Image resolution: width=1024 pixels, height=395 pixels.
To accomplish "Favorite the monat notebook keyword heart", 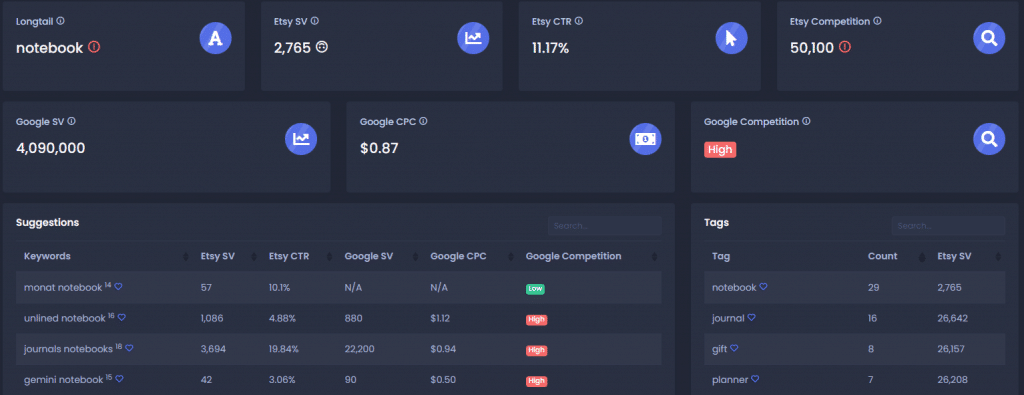I will (119, 287).
